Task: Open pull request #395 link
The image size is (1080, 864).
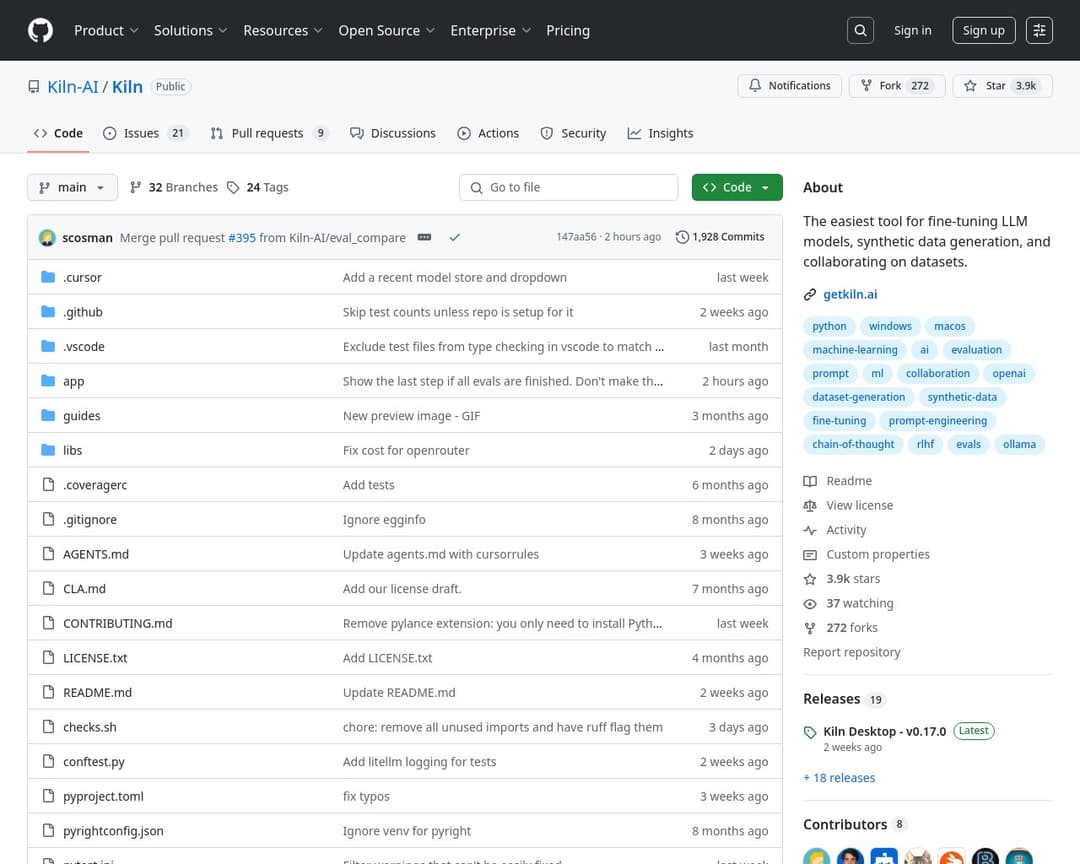Action: coord(242,238)
